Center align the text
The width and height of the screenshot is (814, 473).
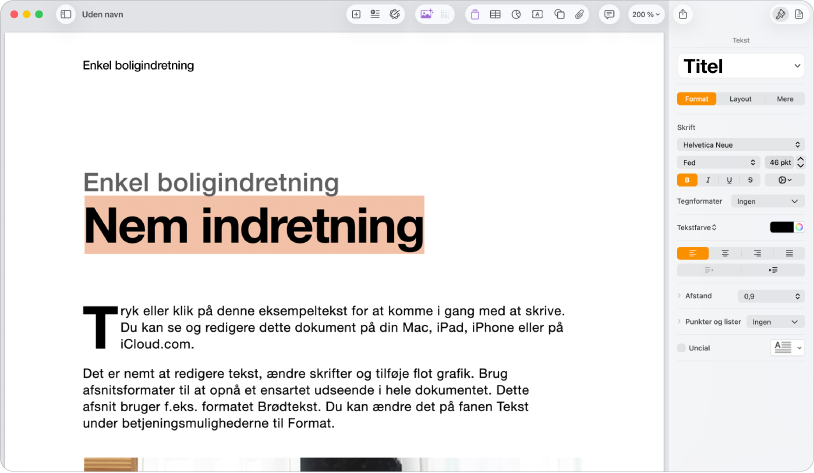tap(725, 253)
